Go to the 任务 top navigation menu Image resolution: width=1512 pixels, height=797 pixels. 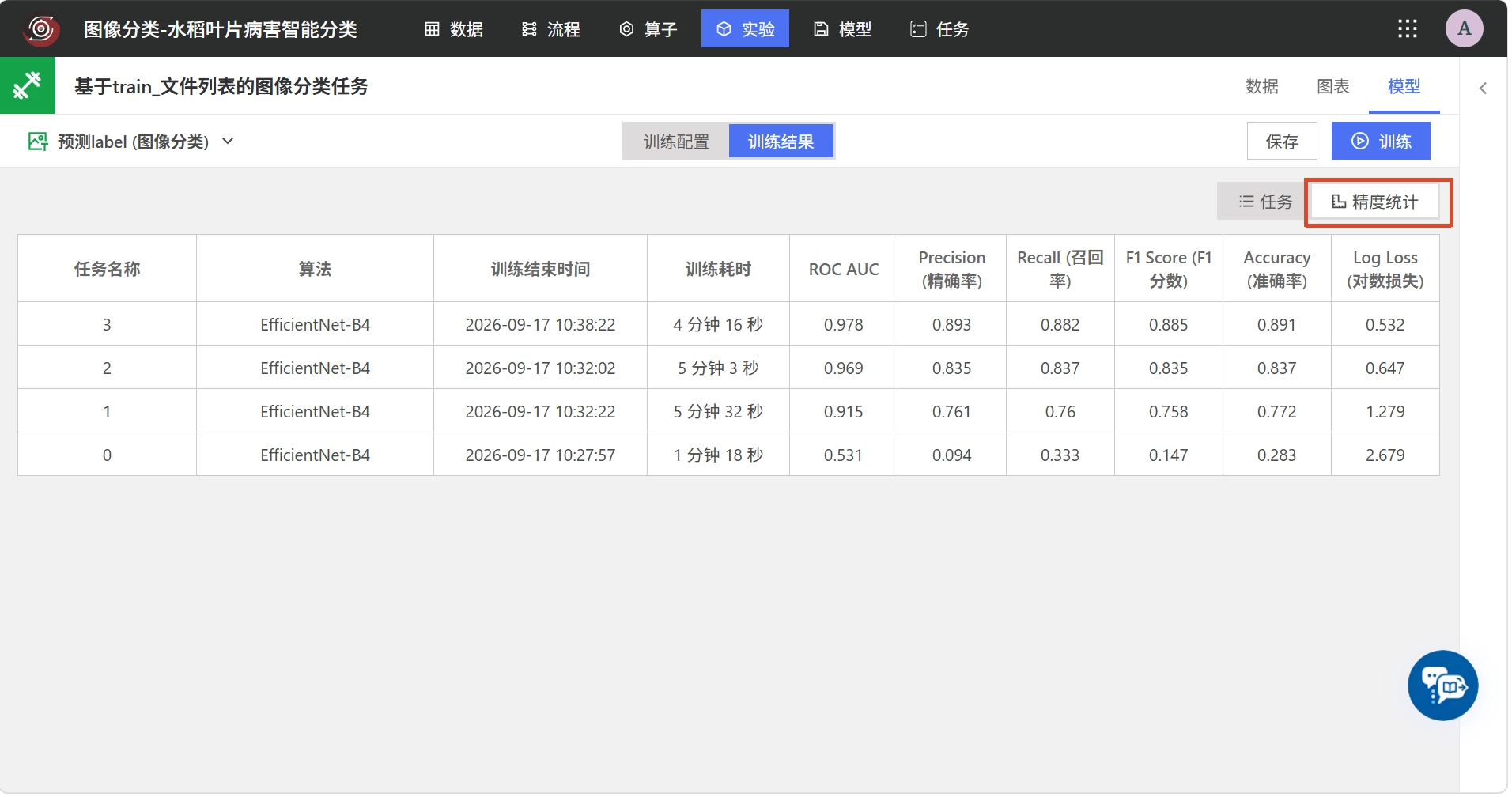(x=940, y=29)
